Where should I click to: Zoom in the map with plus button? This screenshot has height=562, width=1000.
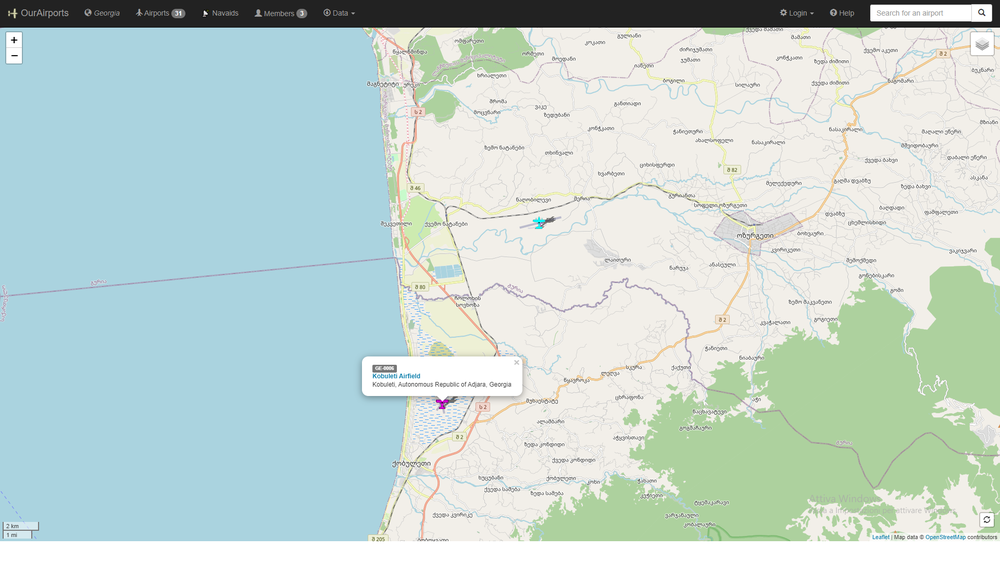coord(14,40)
